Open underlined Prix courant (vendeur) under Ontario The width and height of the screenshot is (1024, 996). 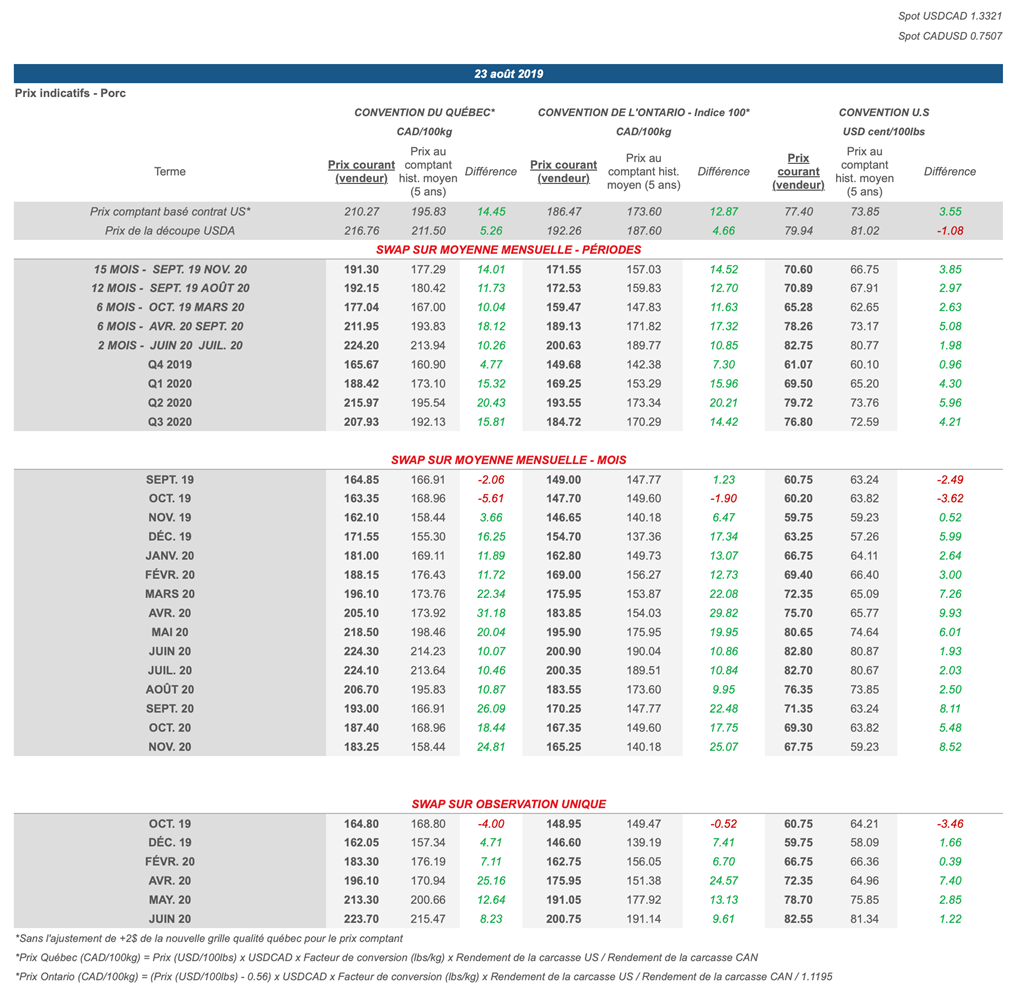pos(563,171)
